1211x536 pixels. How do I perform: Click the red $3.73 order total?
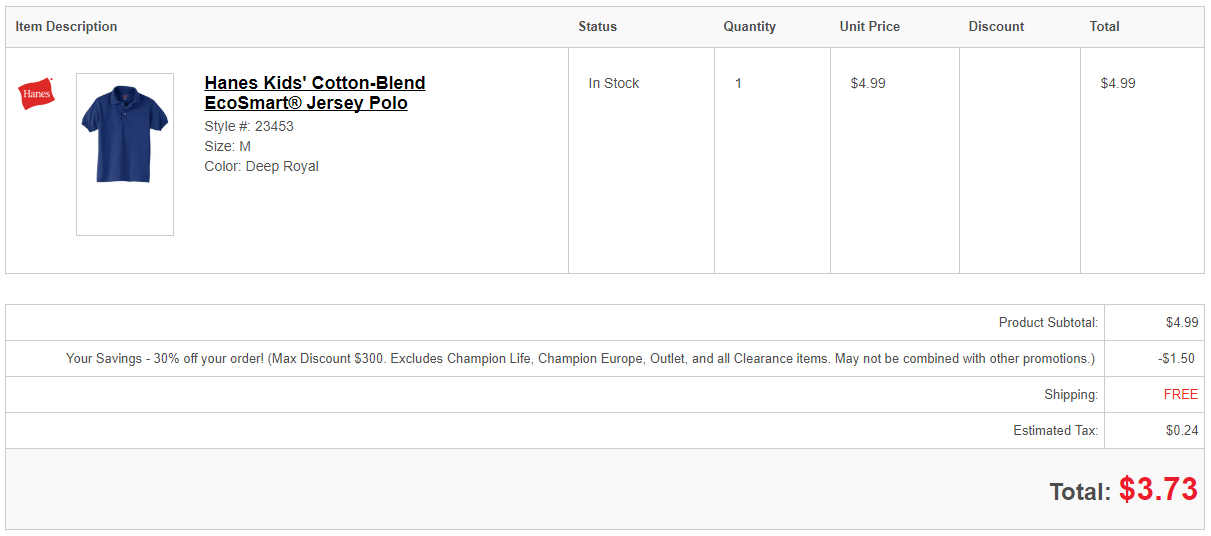pyautogui.click(x=1158, y=490)
